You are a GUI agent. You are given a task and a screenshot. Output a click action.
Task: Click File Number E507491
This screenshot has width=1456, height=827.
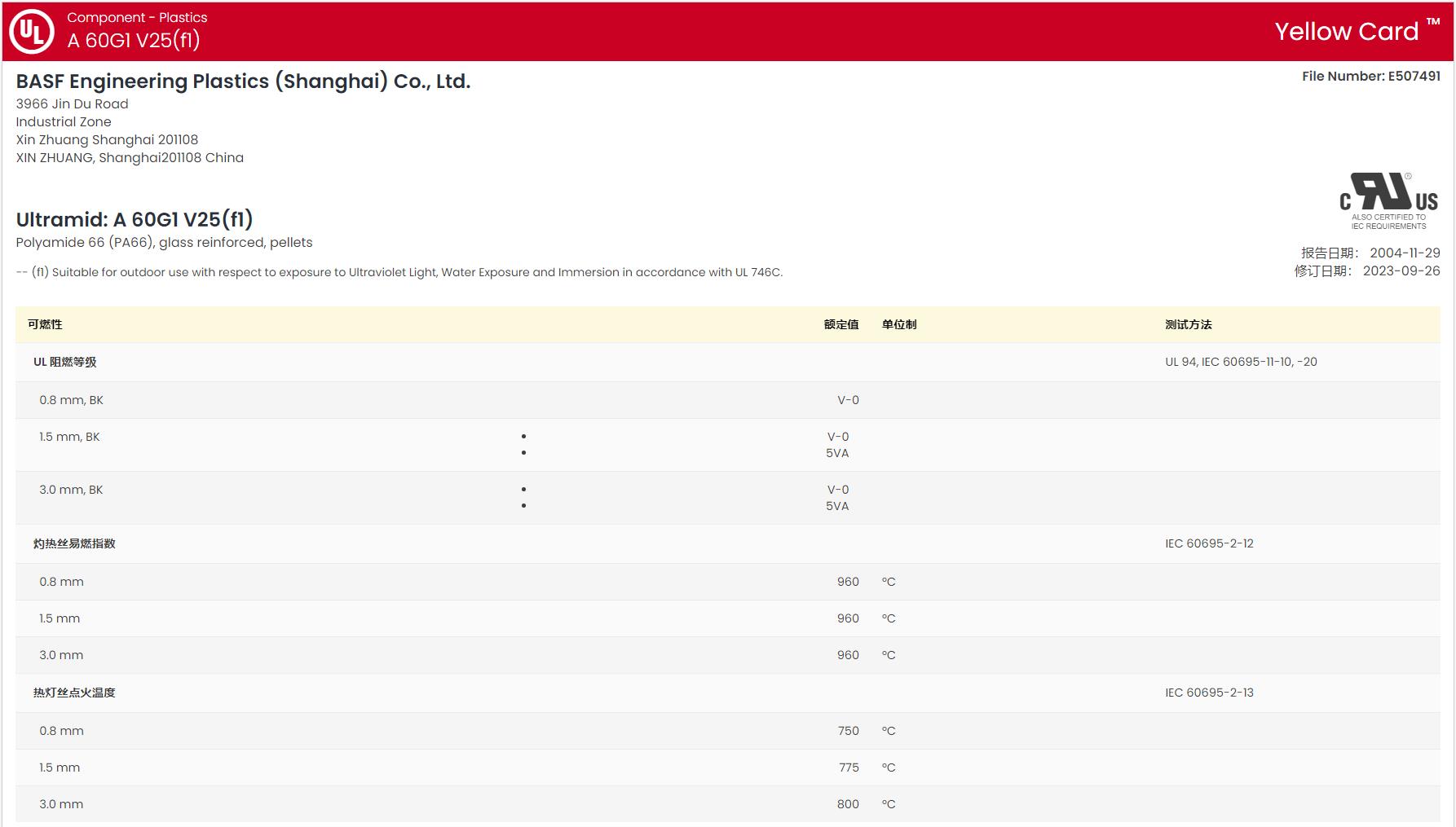click(1371, 76)
